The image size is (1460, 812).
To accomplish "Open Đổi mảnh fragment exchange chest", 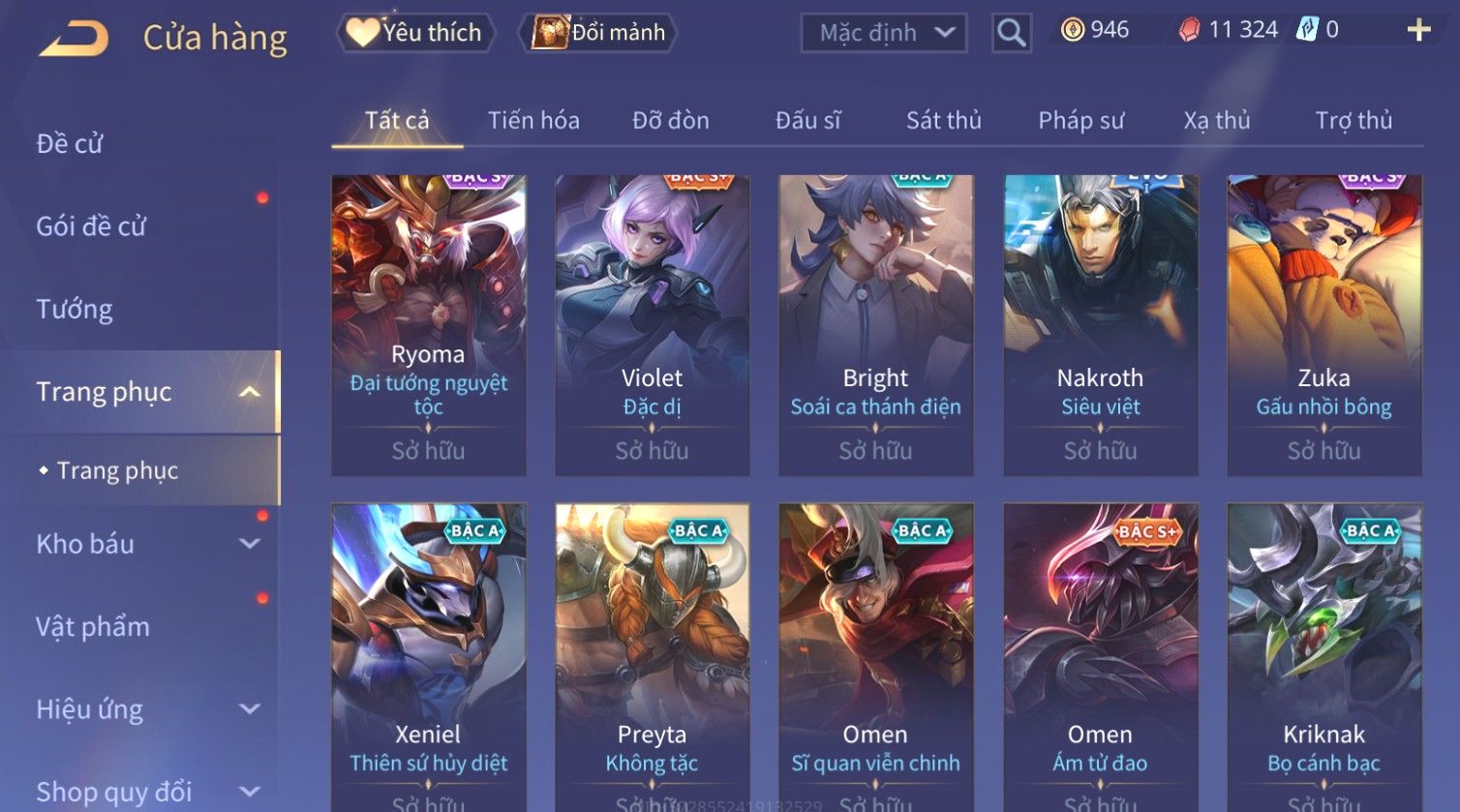I will click(597, 32).
